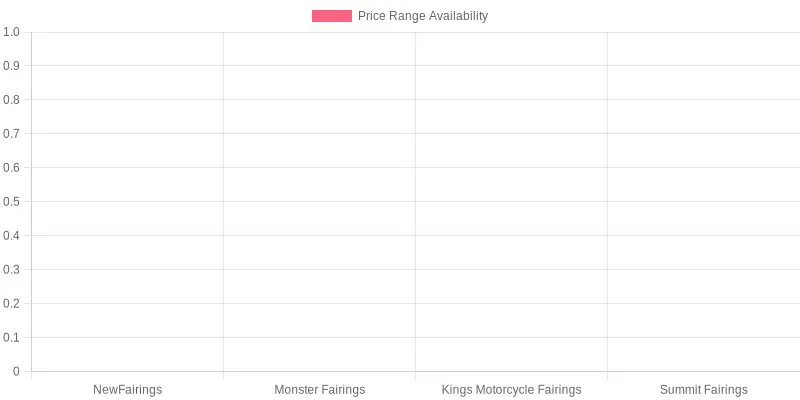Image resolution: width=800 pixels, height=400 pixels.
Task: Click the 0.9 y-axis tick label
Action: tap(11, 66)
